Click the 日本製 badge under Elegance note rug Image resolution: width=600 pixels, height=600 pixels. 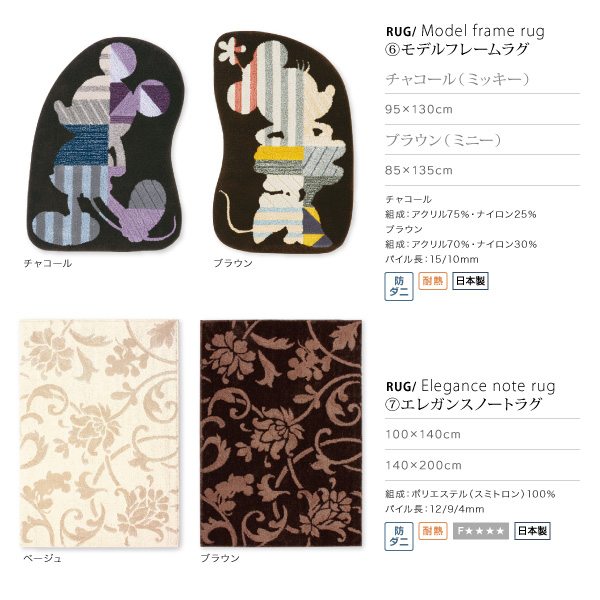[532, 531]
